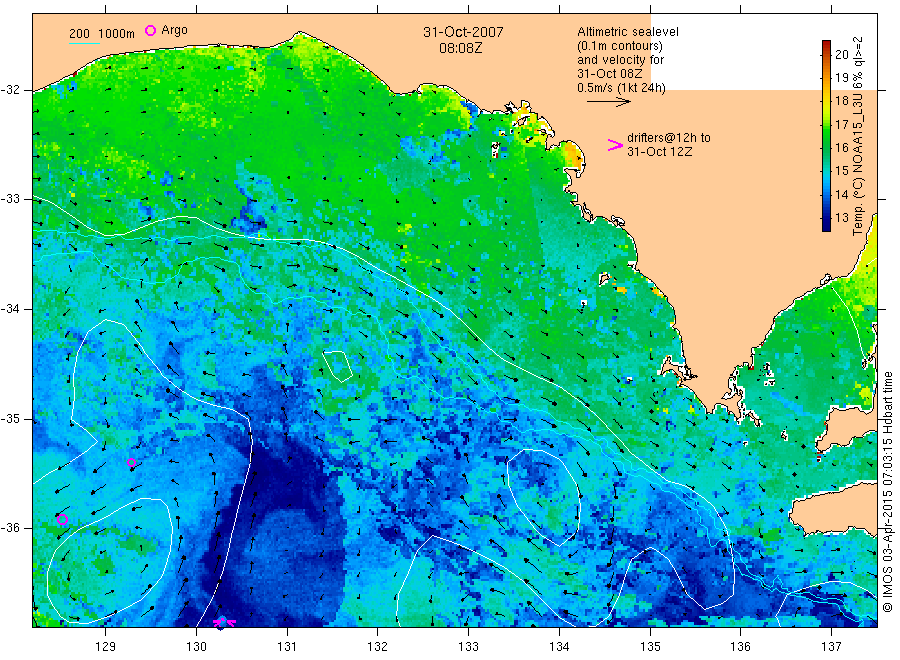Click the longitude label 134
The width and height of the screenshot is (900, 660).
[x=559, y=647]
